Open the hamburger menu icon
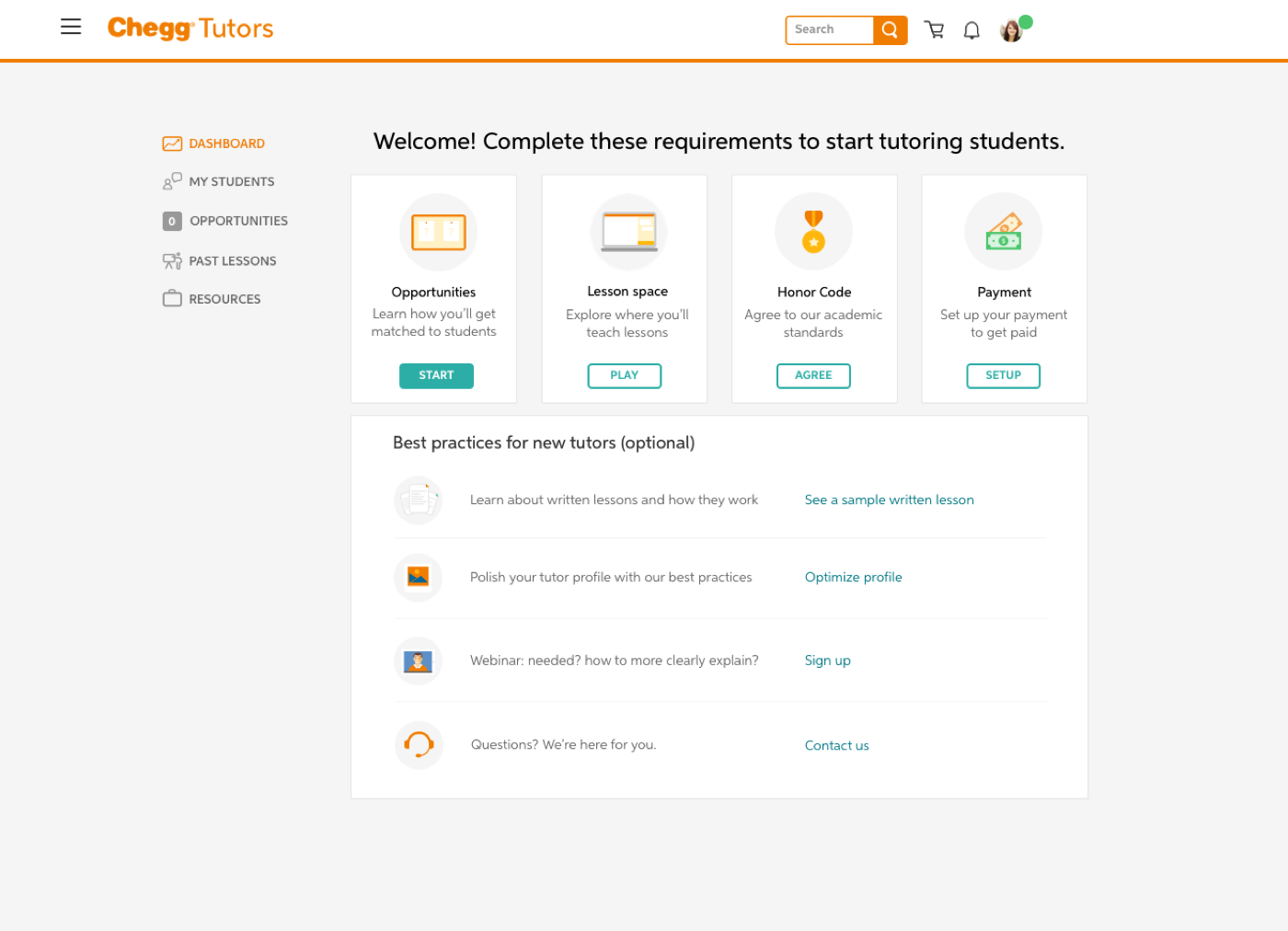 pos(71,27)
